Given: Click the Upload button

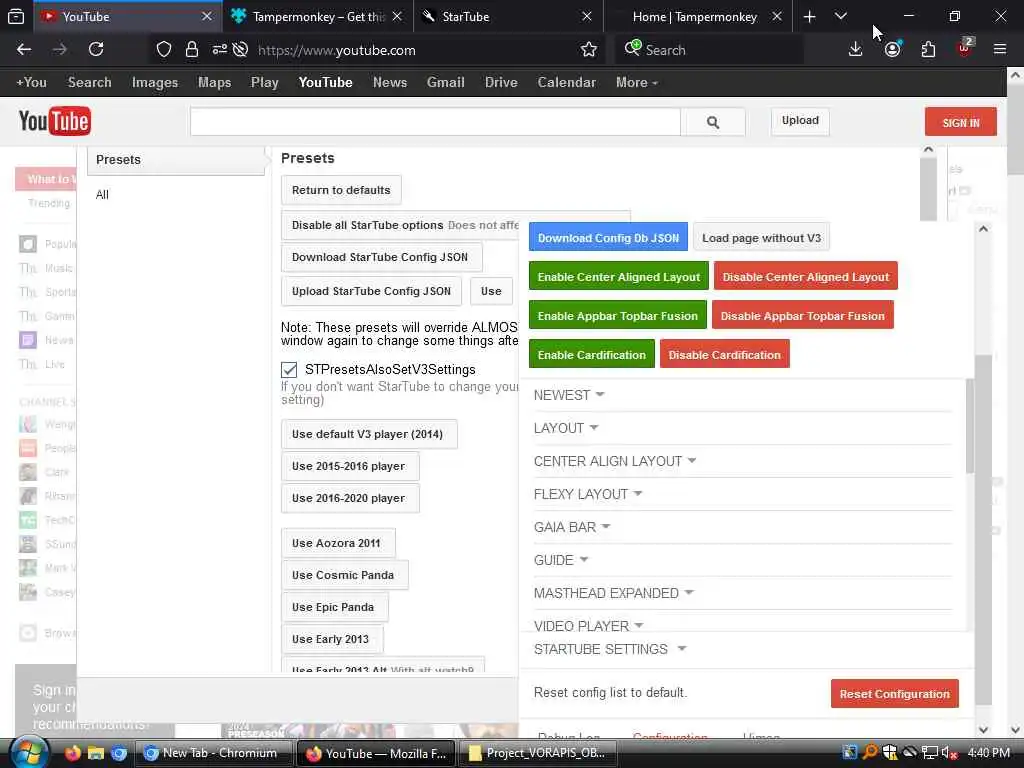Looking at the screenshot, I should click(800, 121).
